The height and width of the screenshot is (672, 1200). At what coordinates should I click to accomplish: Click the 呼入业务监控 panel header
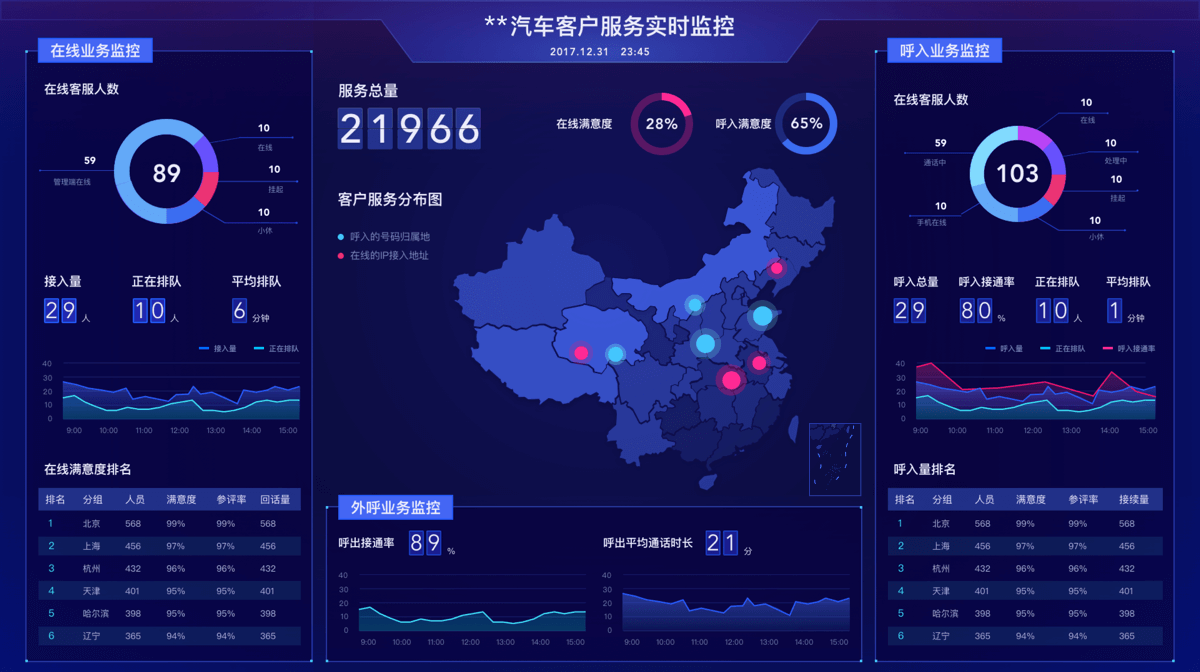click(x=944, y=50)
